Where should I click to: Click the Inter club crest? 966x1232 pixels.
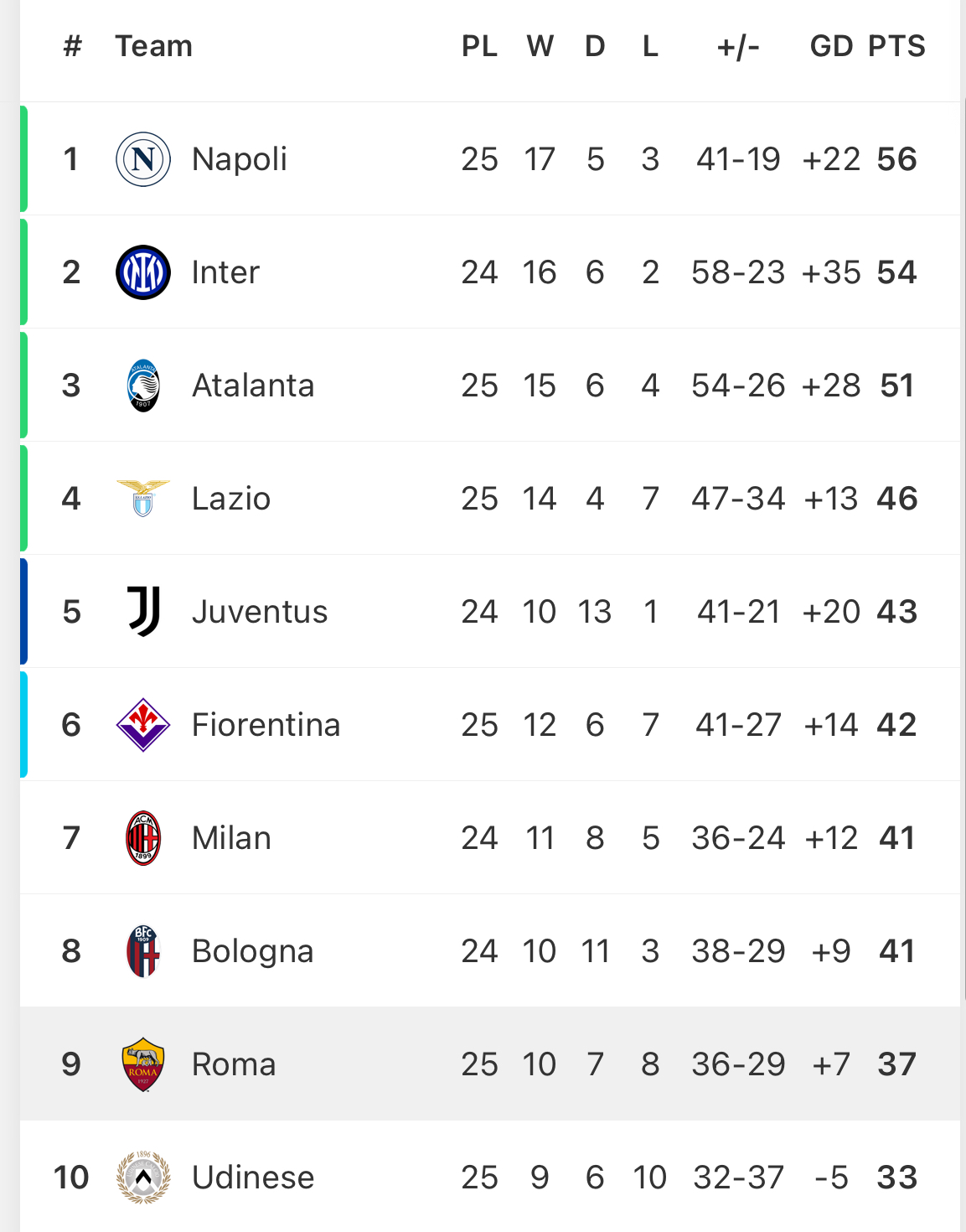click(143, 272)
